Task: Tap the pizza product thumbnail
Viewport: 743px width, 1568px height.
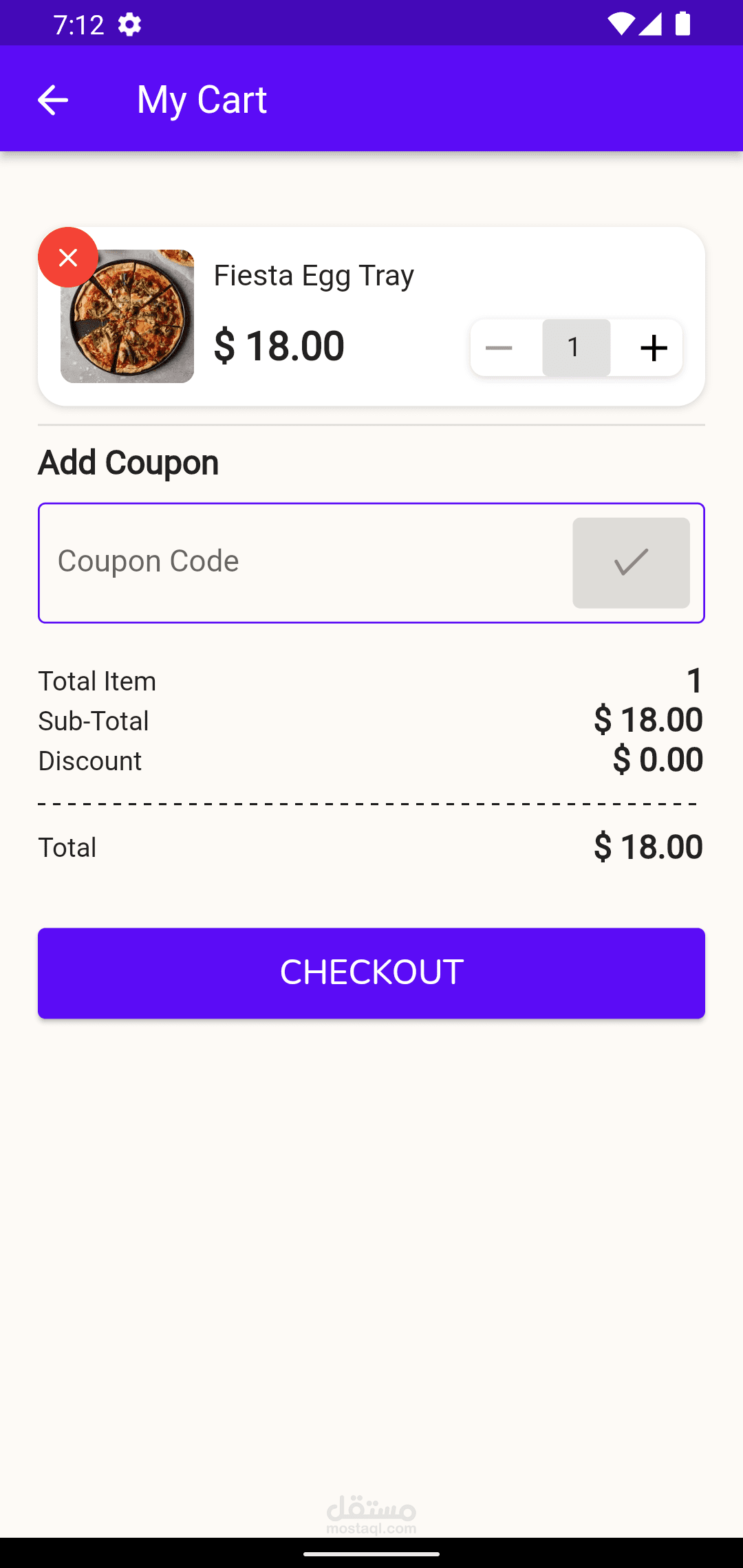Action: click(x=127, y=316)
